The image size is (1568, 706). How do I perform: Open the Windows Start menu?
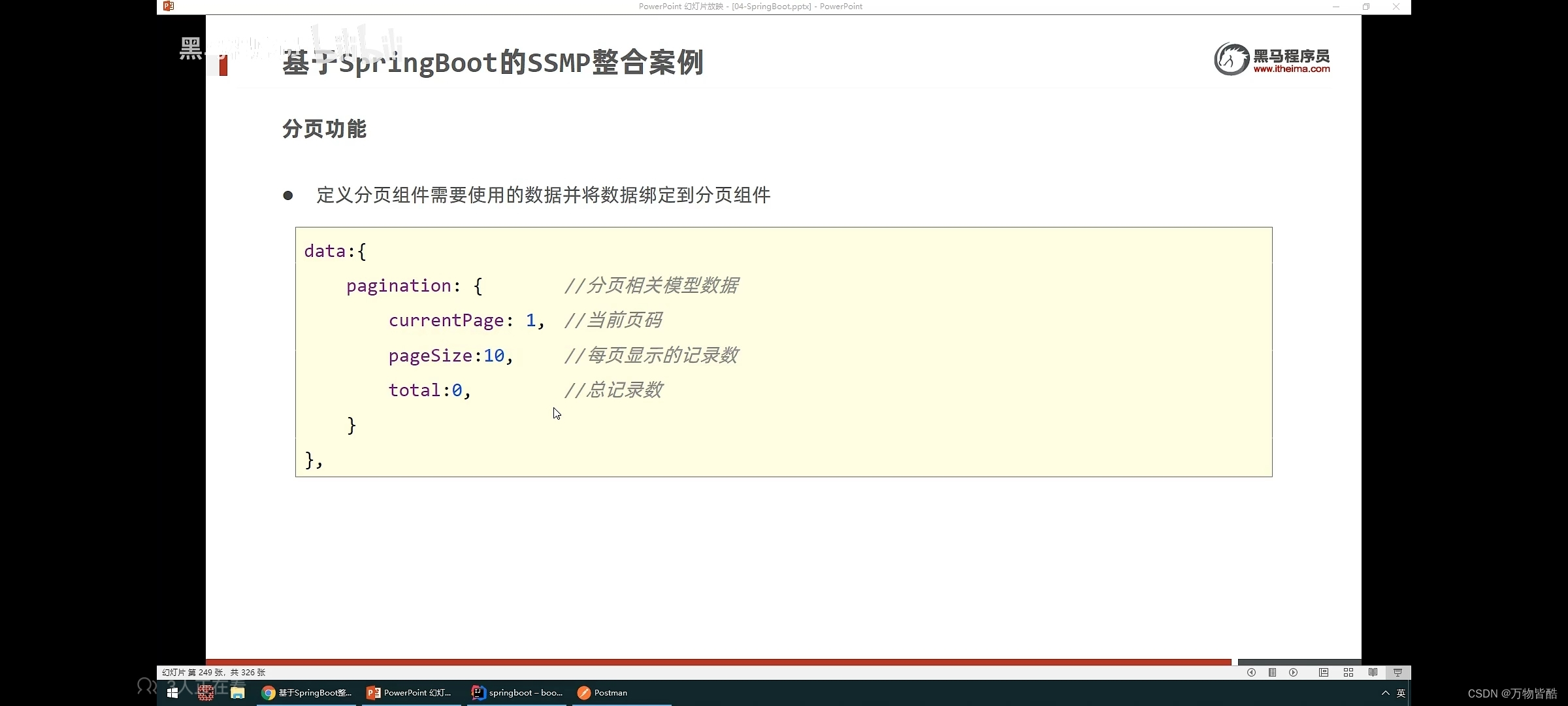coord(172,693)
